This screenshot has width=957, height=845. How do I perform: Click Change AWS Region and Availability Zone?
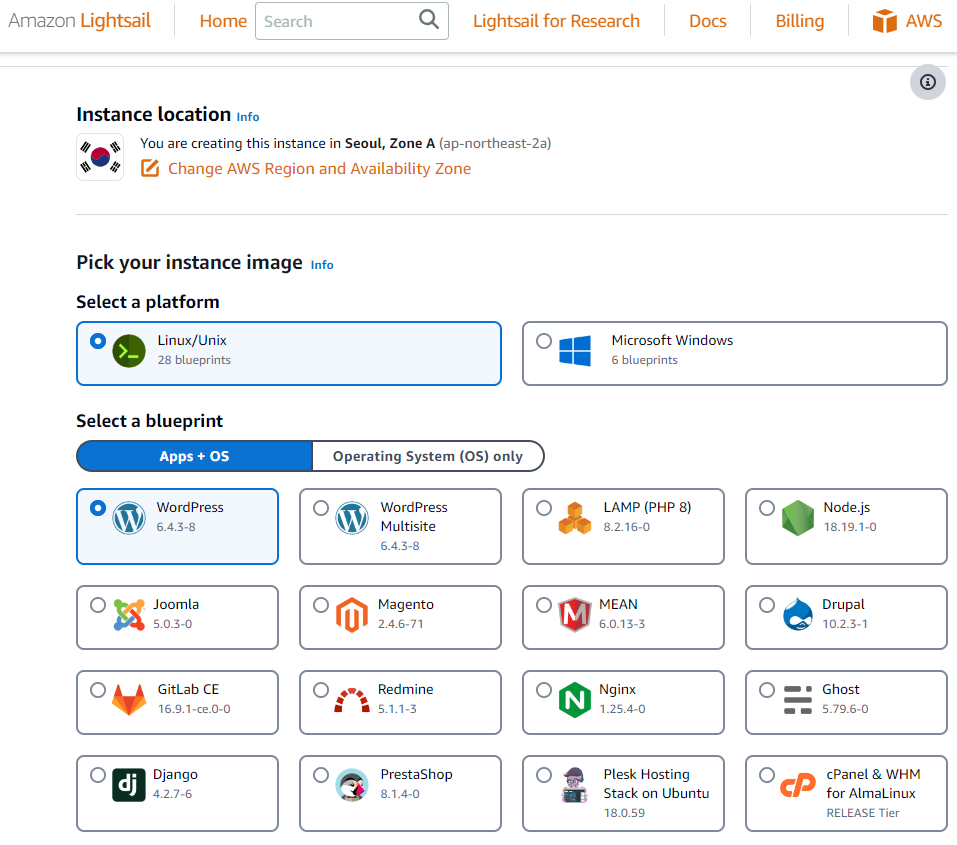319,169
